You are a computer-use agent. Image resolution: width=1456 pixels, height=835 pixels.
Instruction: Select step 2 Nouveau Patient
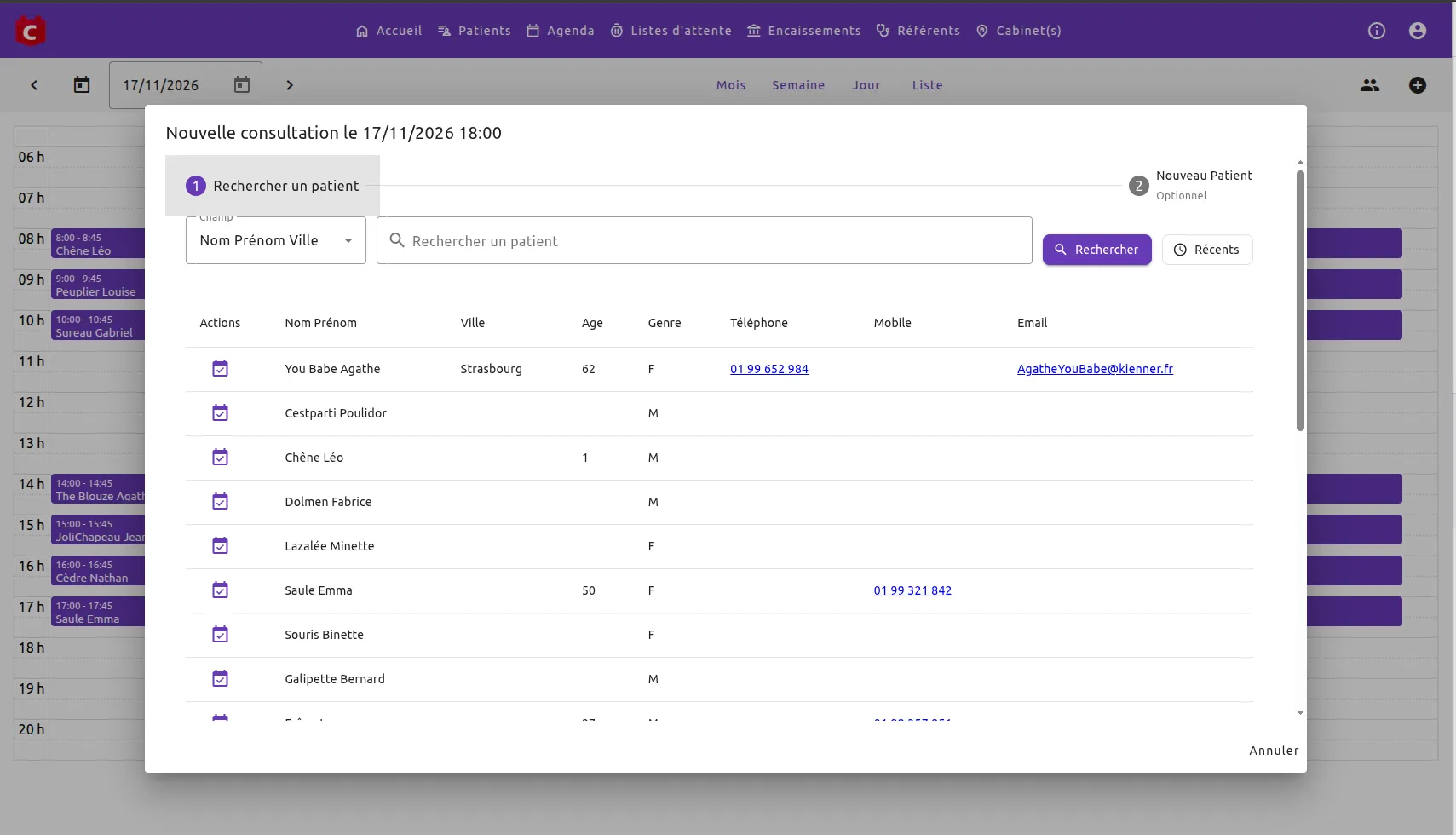click(1190, 185)
